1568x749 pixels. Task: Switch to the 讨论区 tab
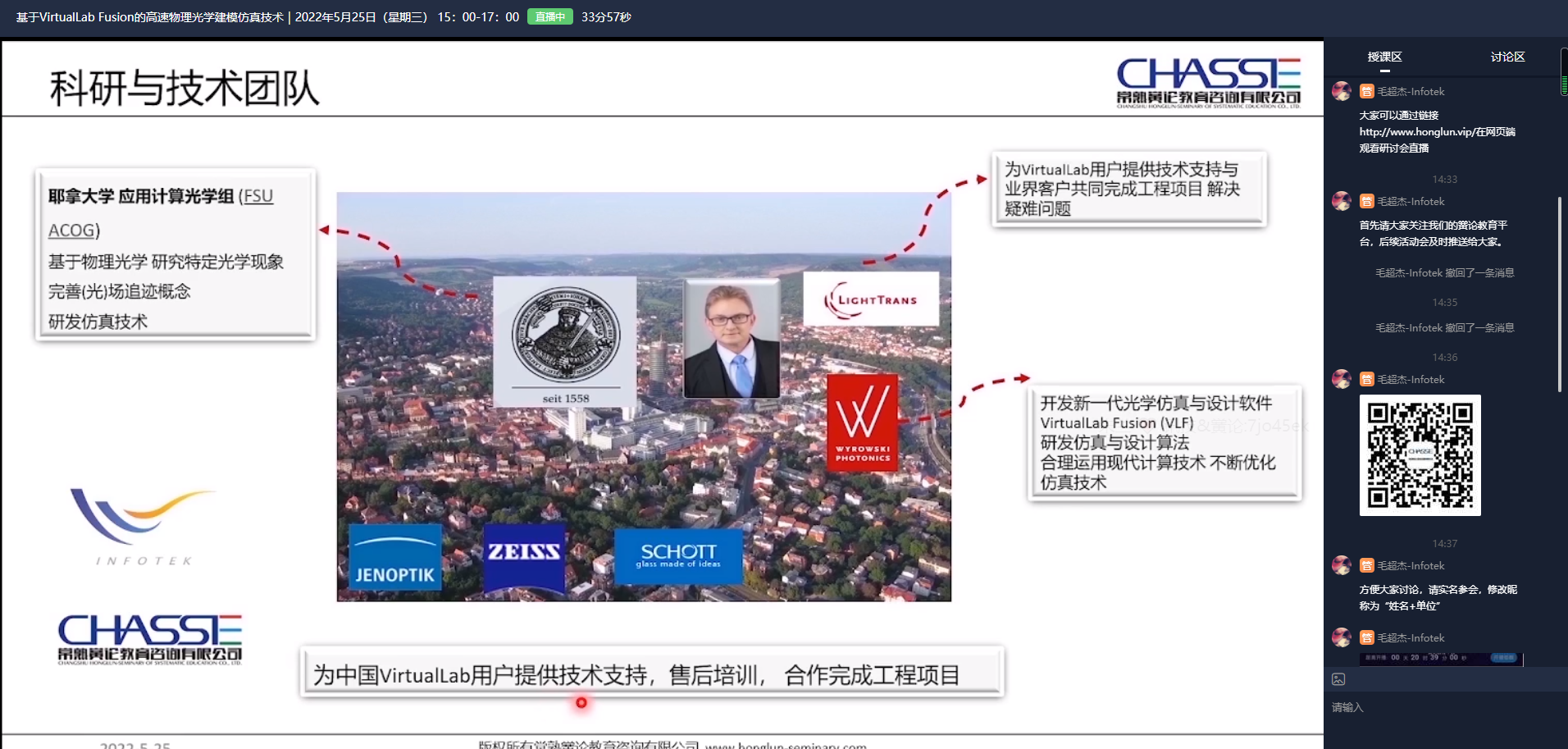pos(1507,57)
